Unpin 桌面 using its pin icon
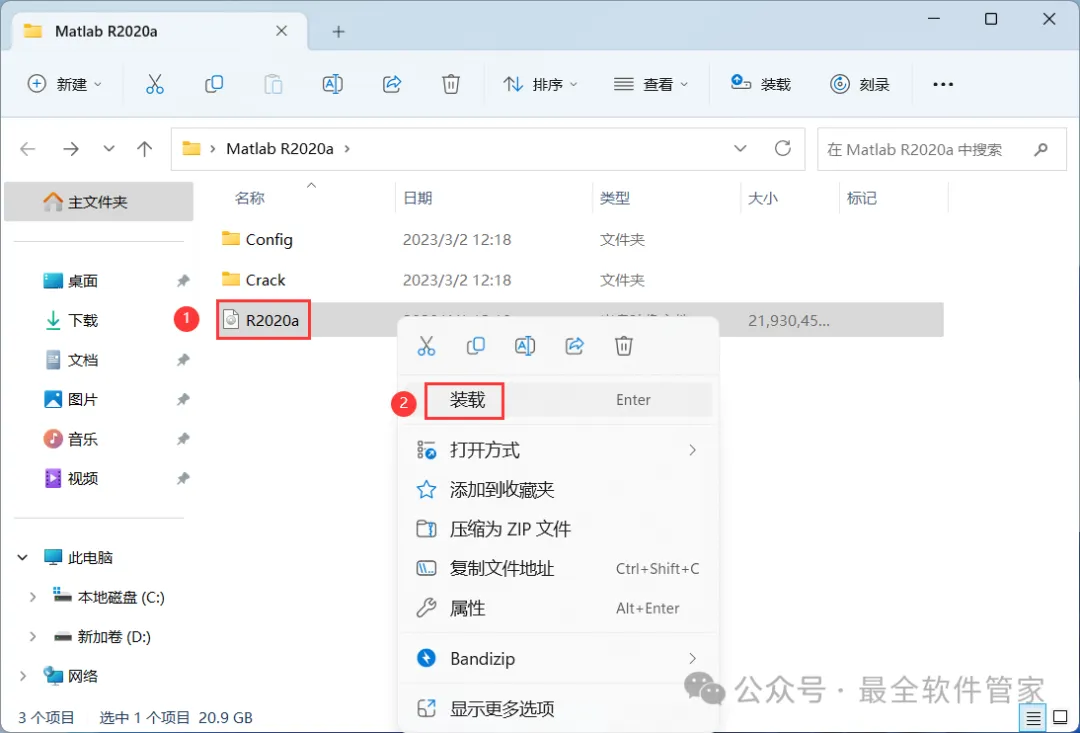The width and height of the screenshot is (1080, 733). click(183, 281)
